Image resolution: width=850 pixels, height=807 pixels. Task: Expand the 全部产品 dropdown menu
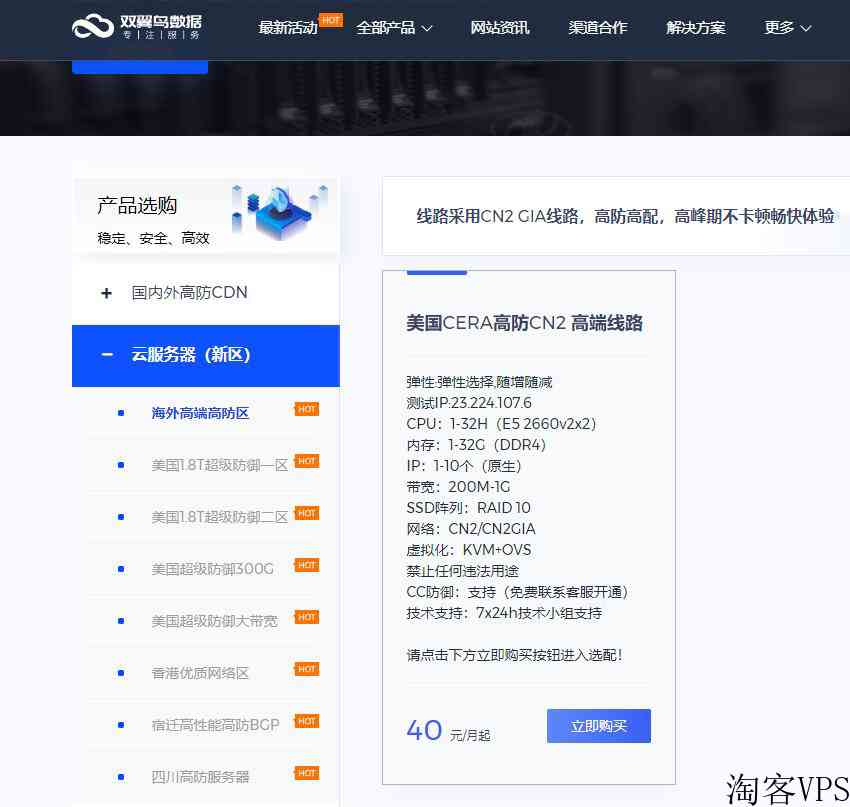pyautogui.click(x=394, y=28)
